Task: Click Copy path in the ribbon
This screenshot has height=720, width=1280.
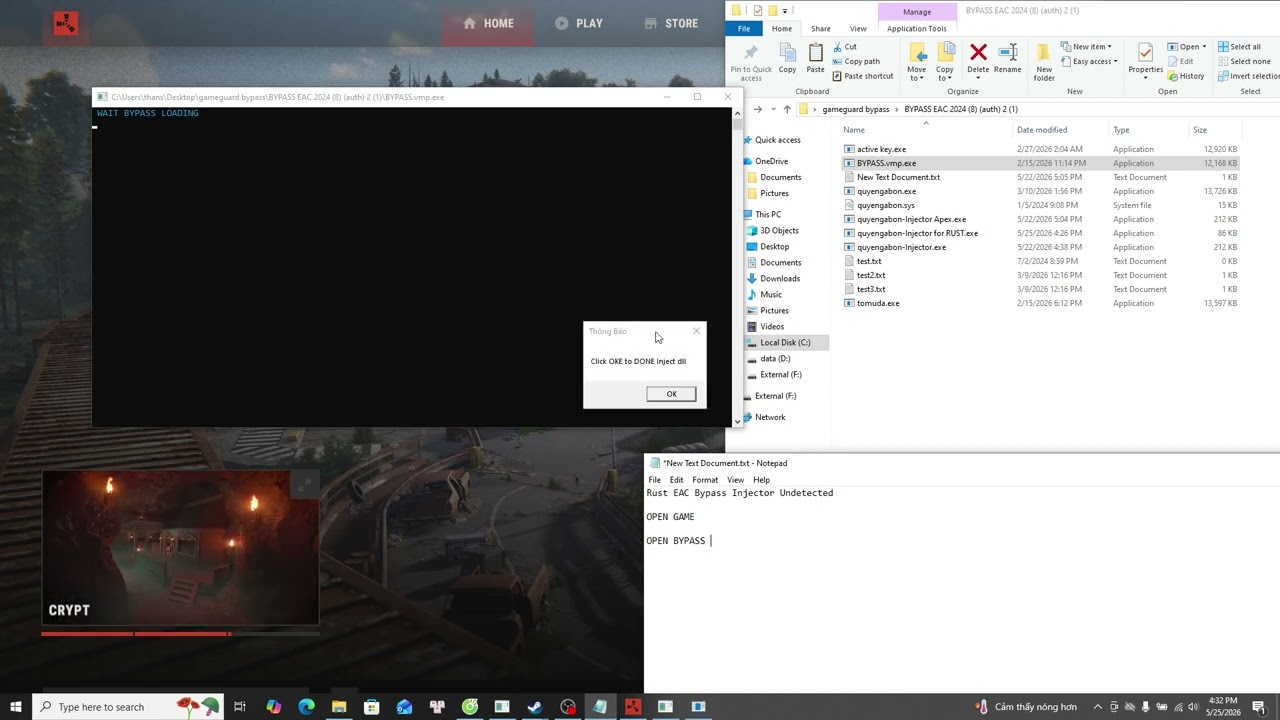Action: [x=856, y=61]
